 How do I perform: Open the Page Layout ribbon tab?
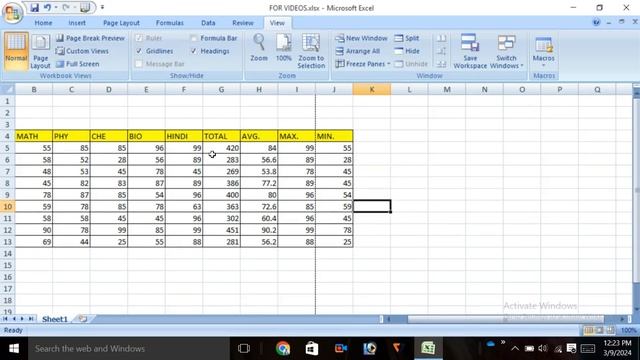click(x=121, y=23)
